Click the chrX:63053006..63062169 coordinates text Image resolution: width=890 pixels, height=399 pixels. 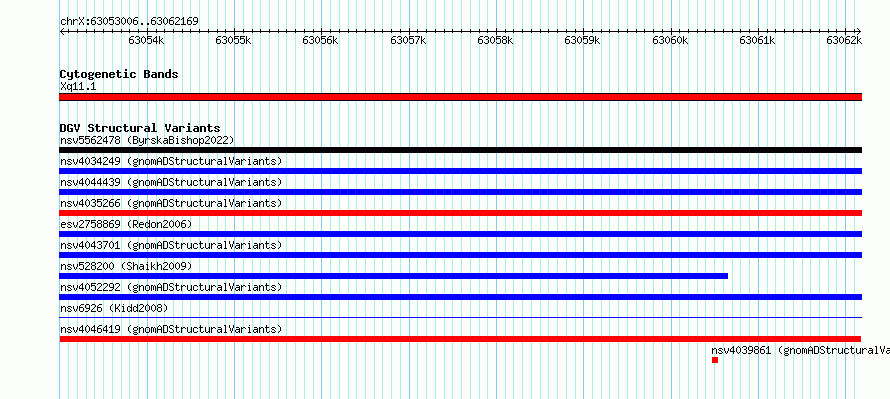coord(129,22)
